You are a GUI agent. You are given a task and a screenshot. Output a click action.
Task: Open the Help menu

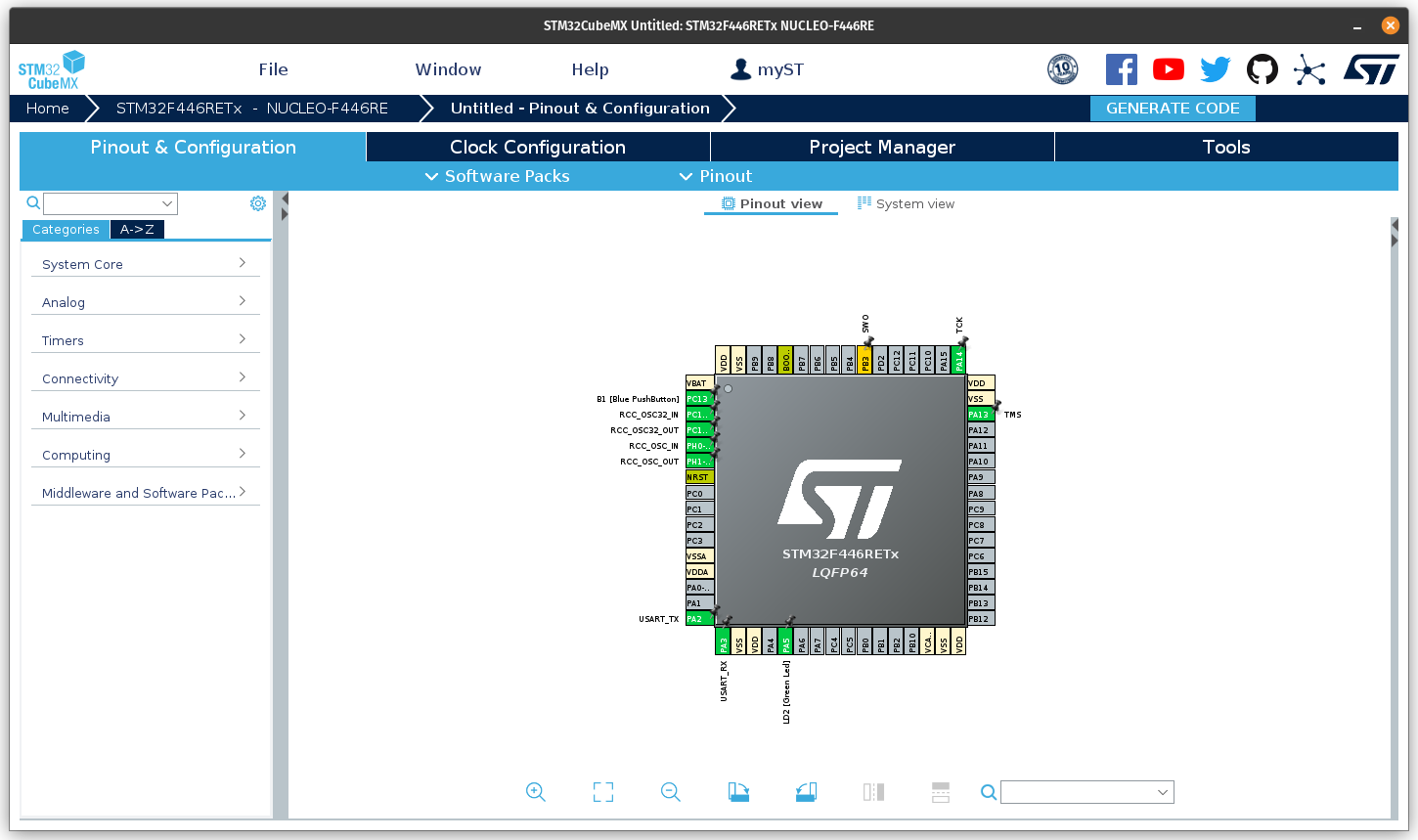[590, 69]
